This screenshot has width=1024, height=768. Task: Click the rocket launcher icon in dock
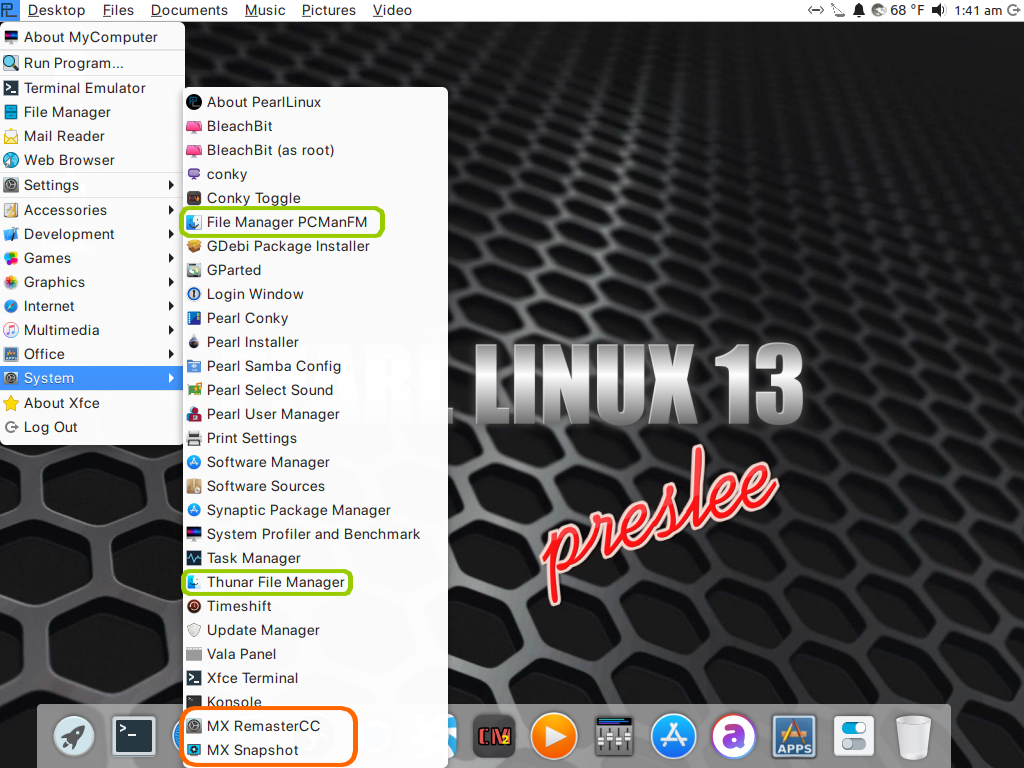(74, 737)
